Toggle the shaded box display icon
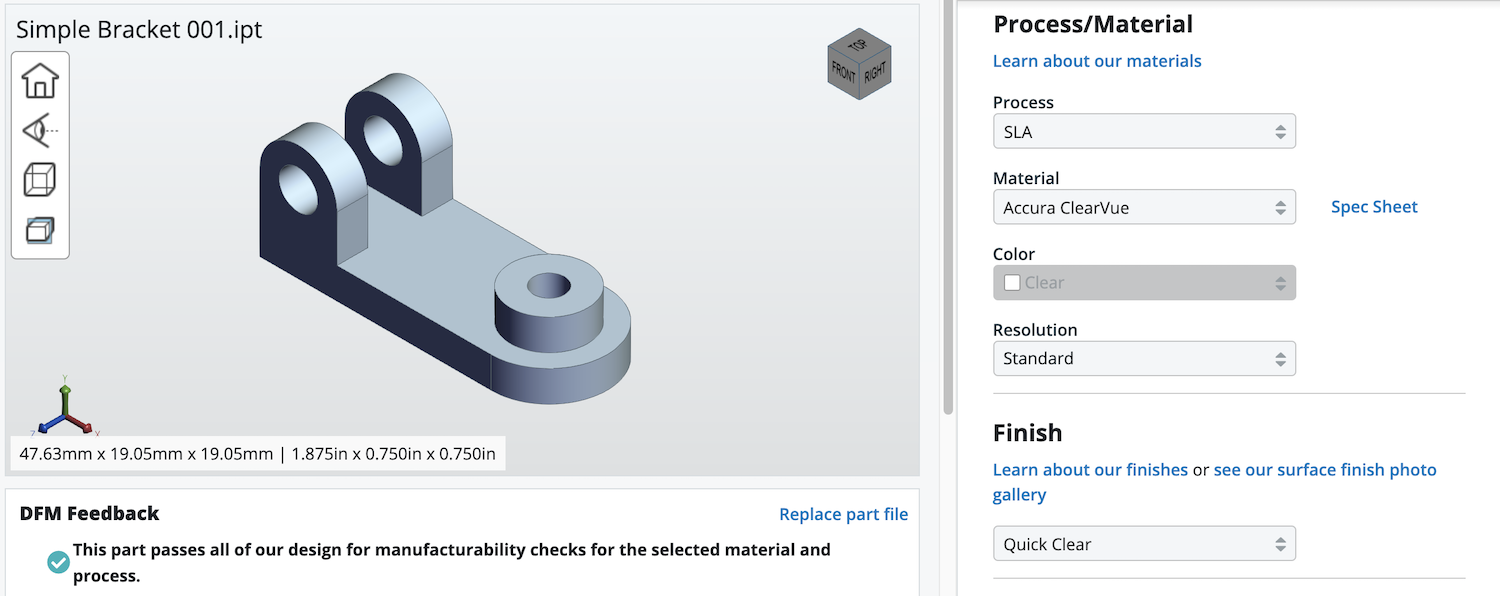1500x596 pixels. [x=40, y=230]
